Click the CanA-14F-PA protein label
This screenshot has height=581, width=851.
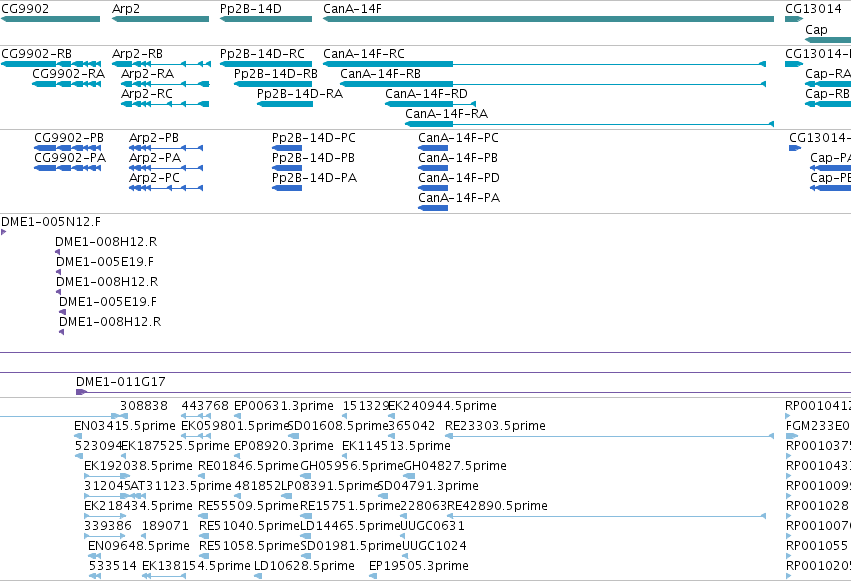459,198
